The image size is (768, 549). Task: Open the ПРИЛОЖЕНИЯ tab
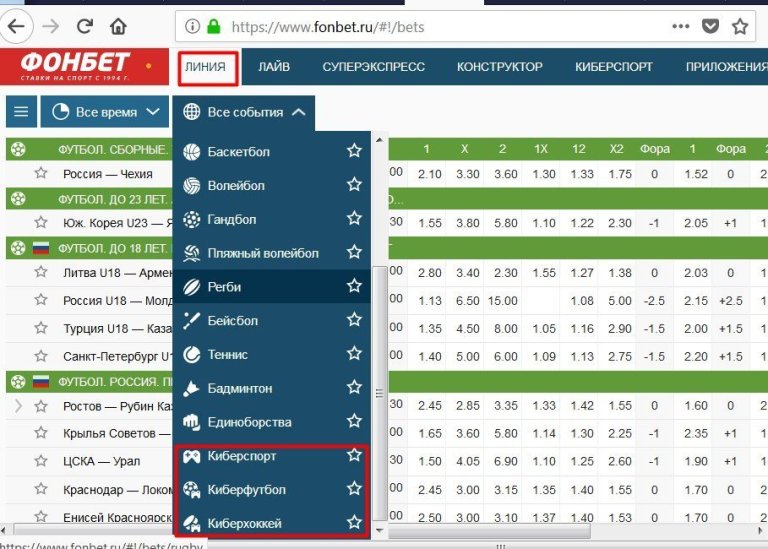click(x=726, y=67)
